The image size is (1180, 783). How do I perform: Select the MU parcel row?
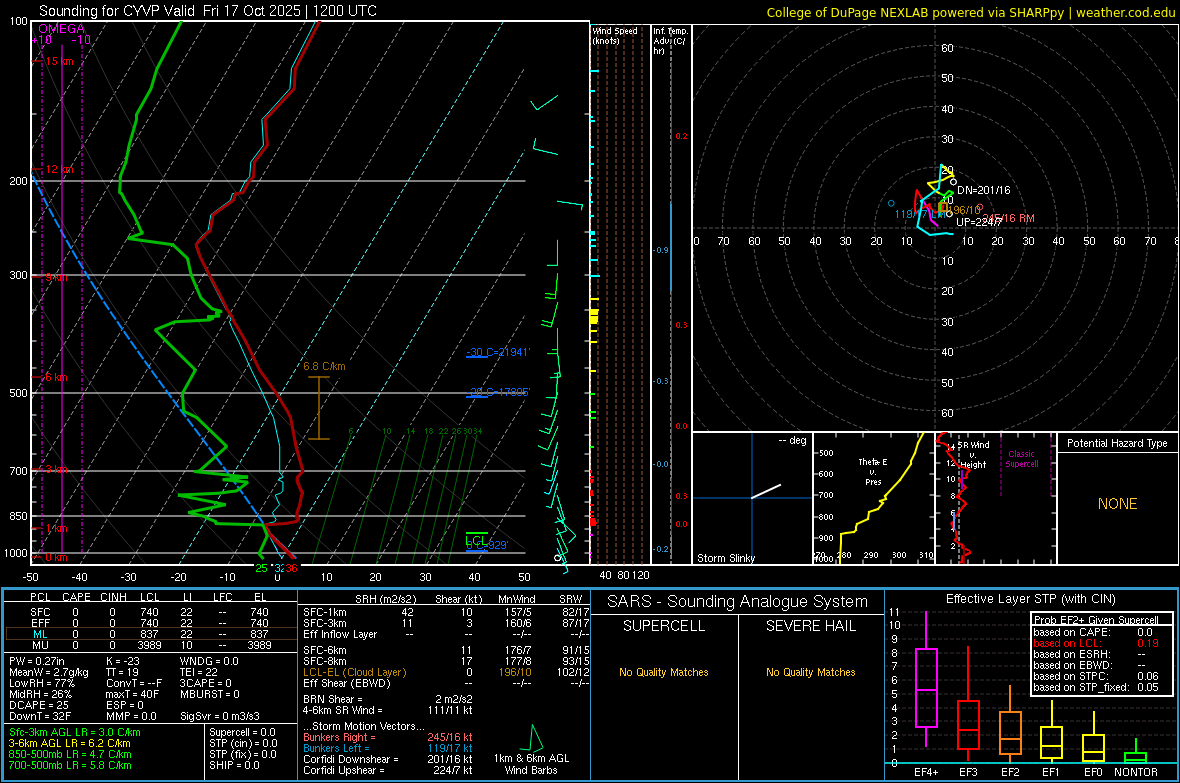(x=151, y=645)
